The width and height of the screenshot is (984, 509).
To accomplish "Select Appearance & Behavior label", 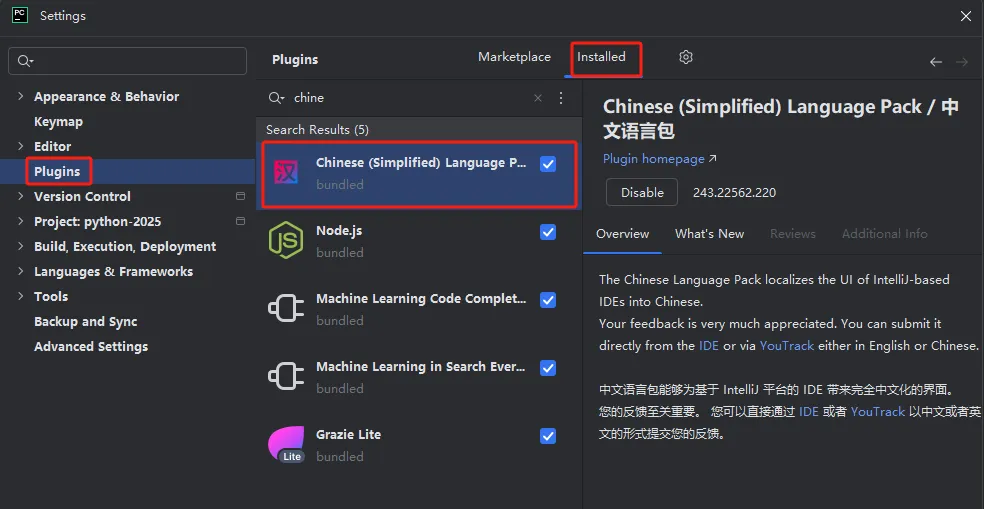I will [x=106, y=97].
